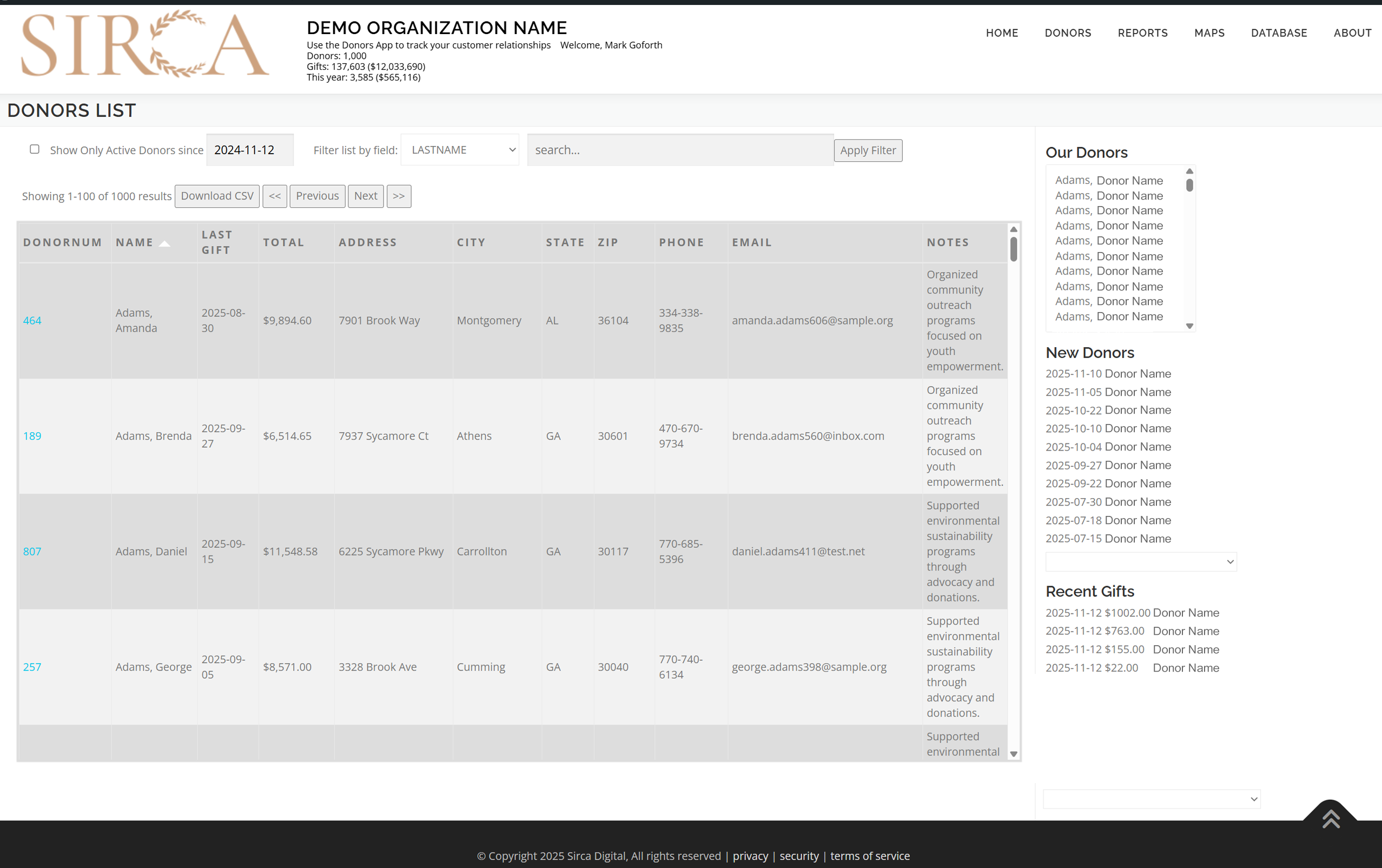Go to the MAPS menu item
The image size is (1382, 868).
point(1209,32)
